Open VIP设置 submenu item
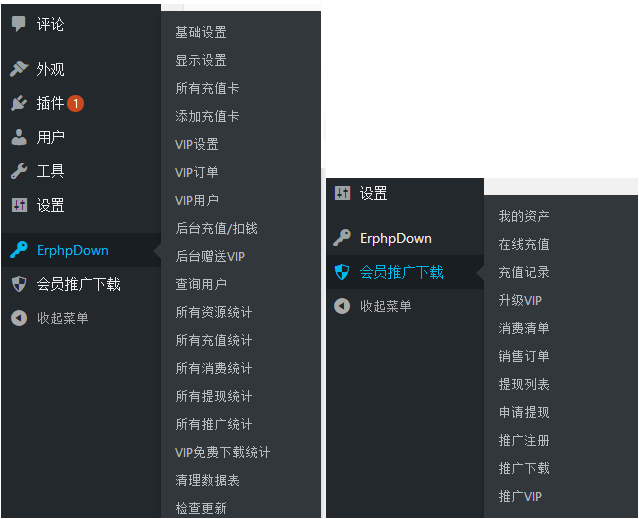This screenshot has height=519, width=639. tap(197, 144)
